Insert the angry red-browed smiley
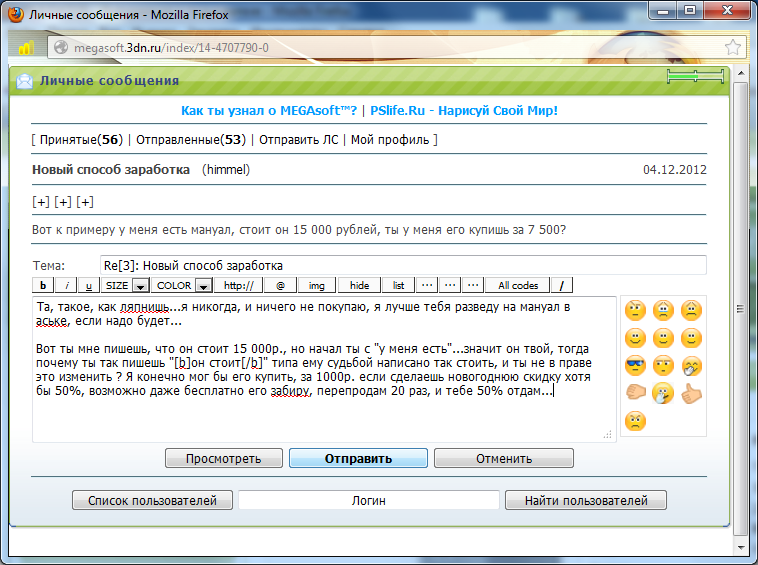 [635, 421]
